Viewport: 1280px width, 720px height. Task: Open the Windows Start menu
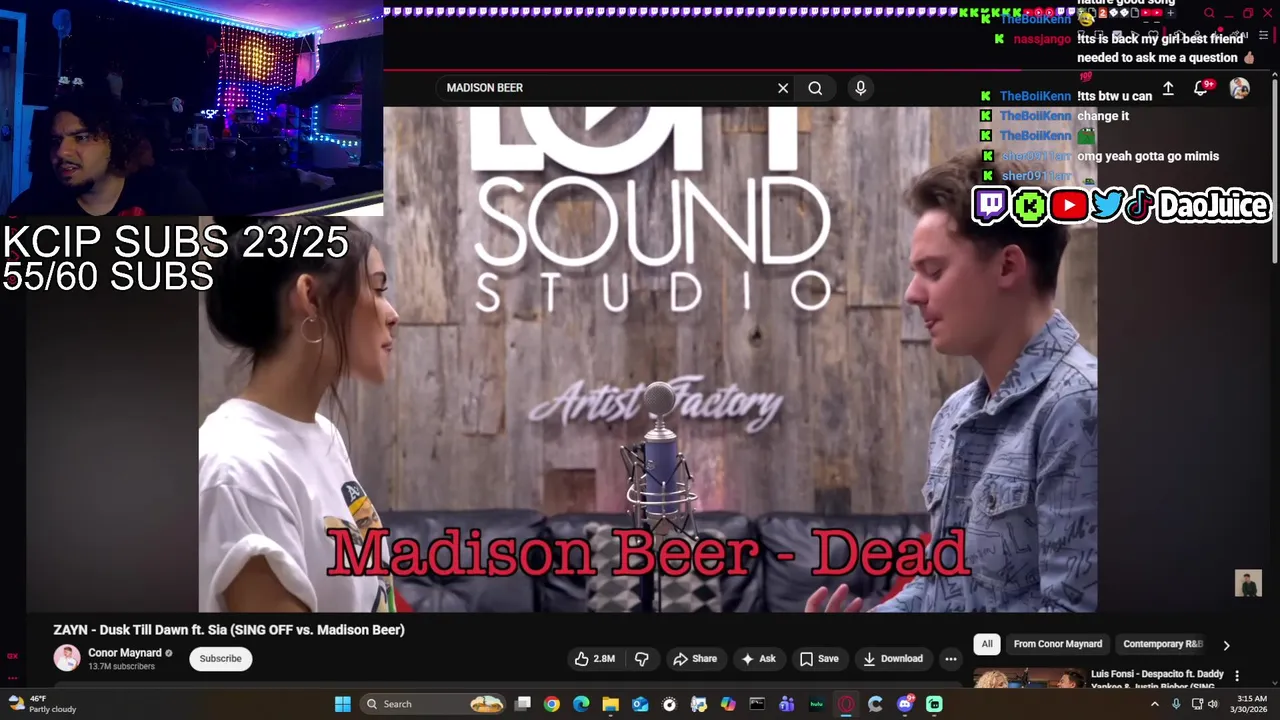coord(342,704)
